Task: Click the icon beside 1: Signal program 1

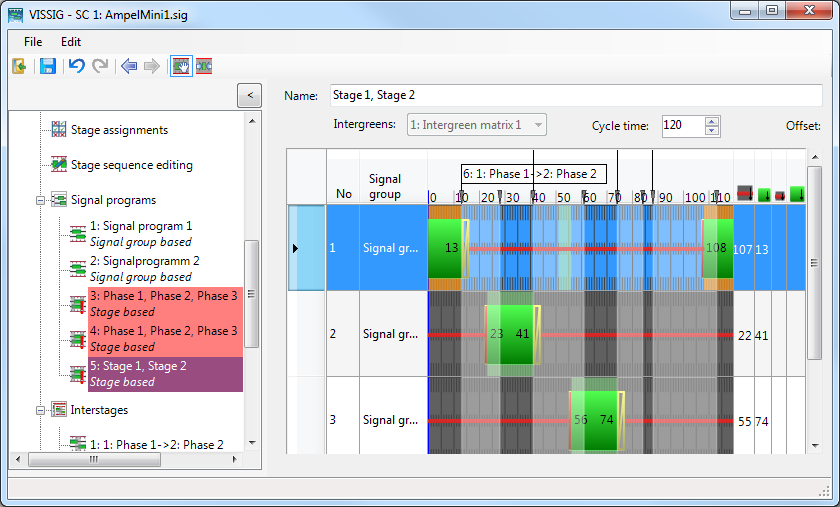Action: click(77, 234)
